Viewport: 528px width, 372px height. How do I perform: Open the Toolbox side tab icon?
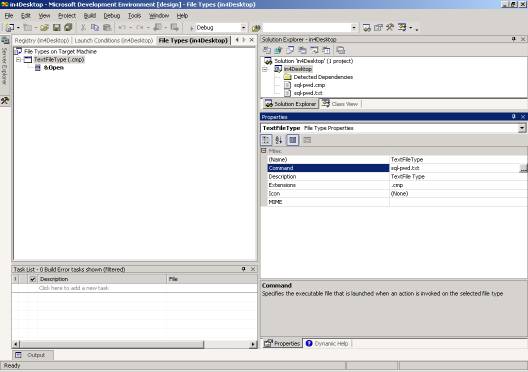[x=5, y=100]
